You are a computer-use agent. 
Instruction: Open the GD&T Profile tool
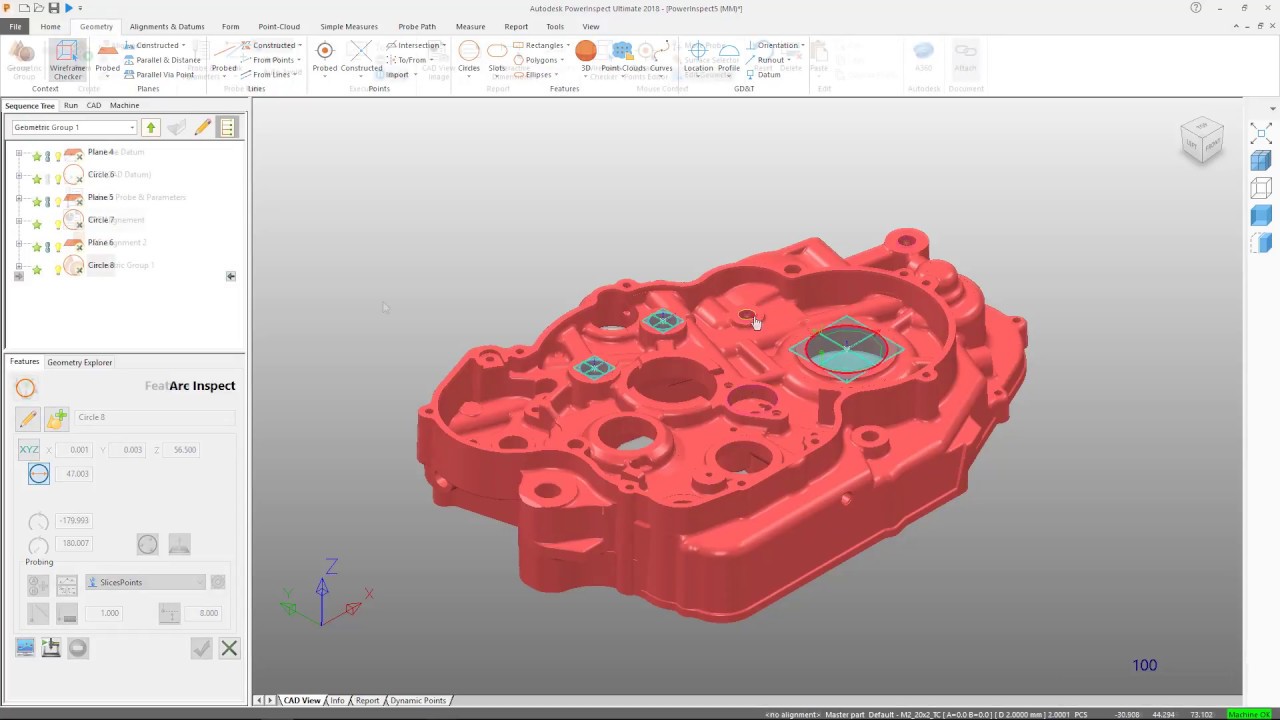728,58
